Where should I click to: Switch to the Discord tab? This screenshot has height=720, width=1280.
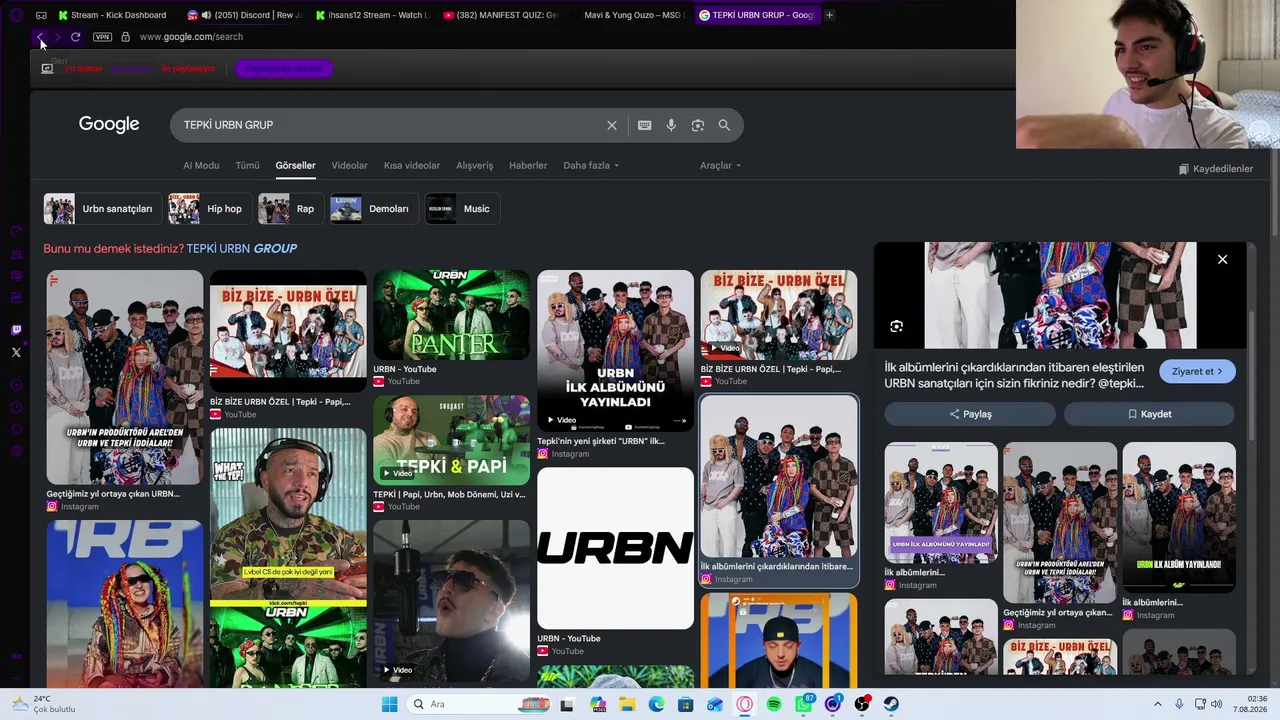[x=244, y=15]
